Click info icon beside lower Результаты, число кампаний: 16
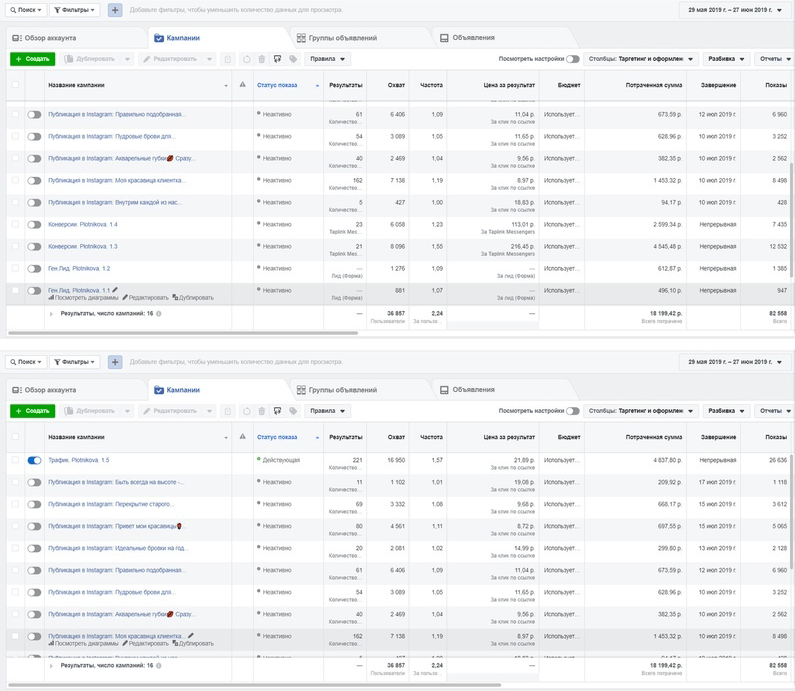Viewport: 795px width, 691px height. click(x=159, y=665)
